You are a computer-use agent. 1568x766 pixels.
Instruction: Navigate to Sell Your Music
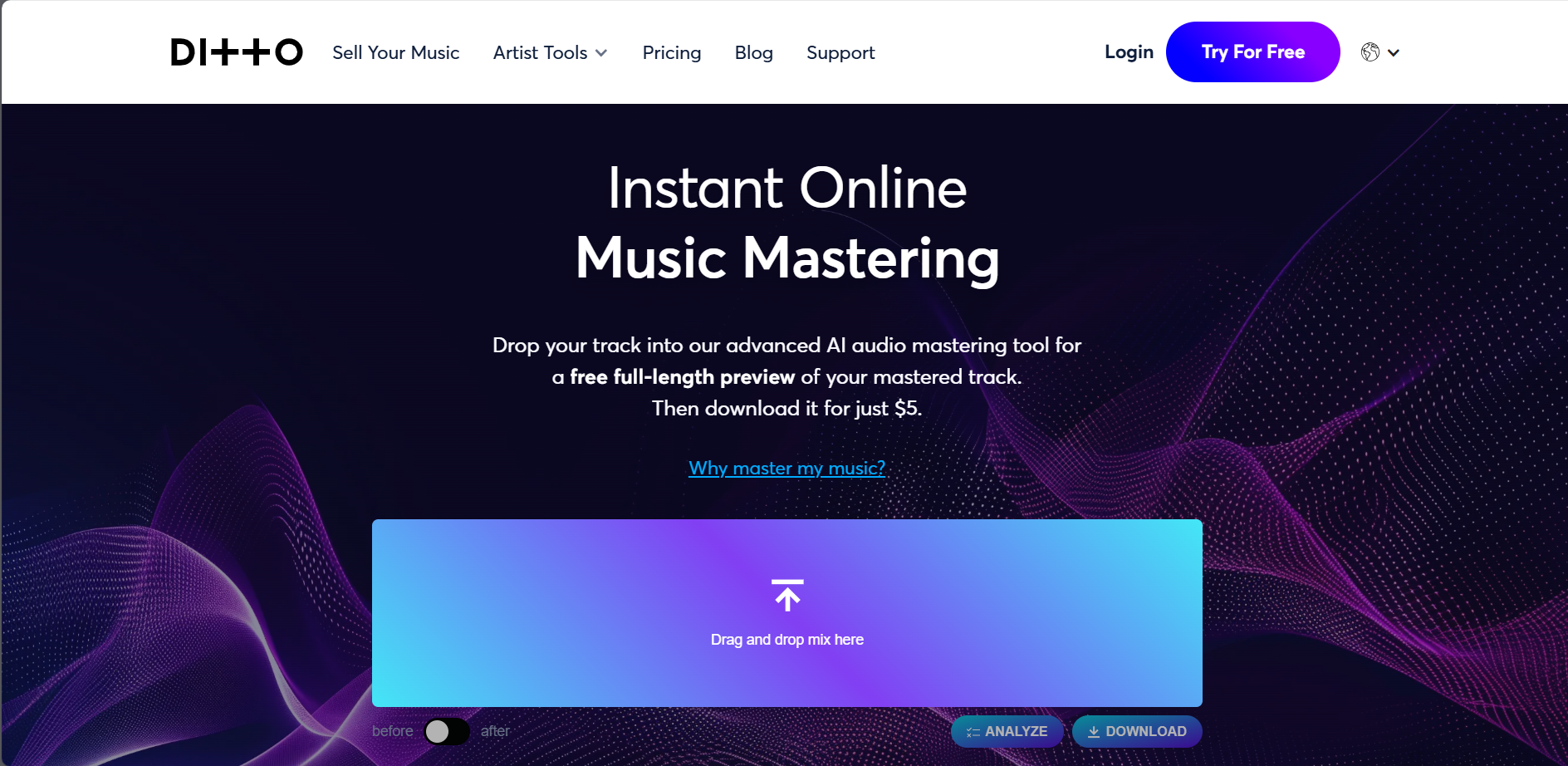pos(396,52)
